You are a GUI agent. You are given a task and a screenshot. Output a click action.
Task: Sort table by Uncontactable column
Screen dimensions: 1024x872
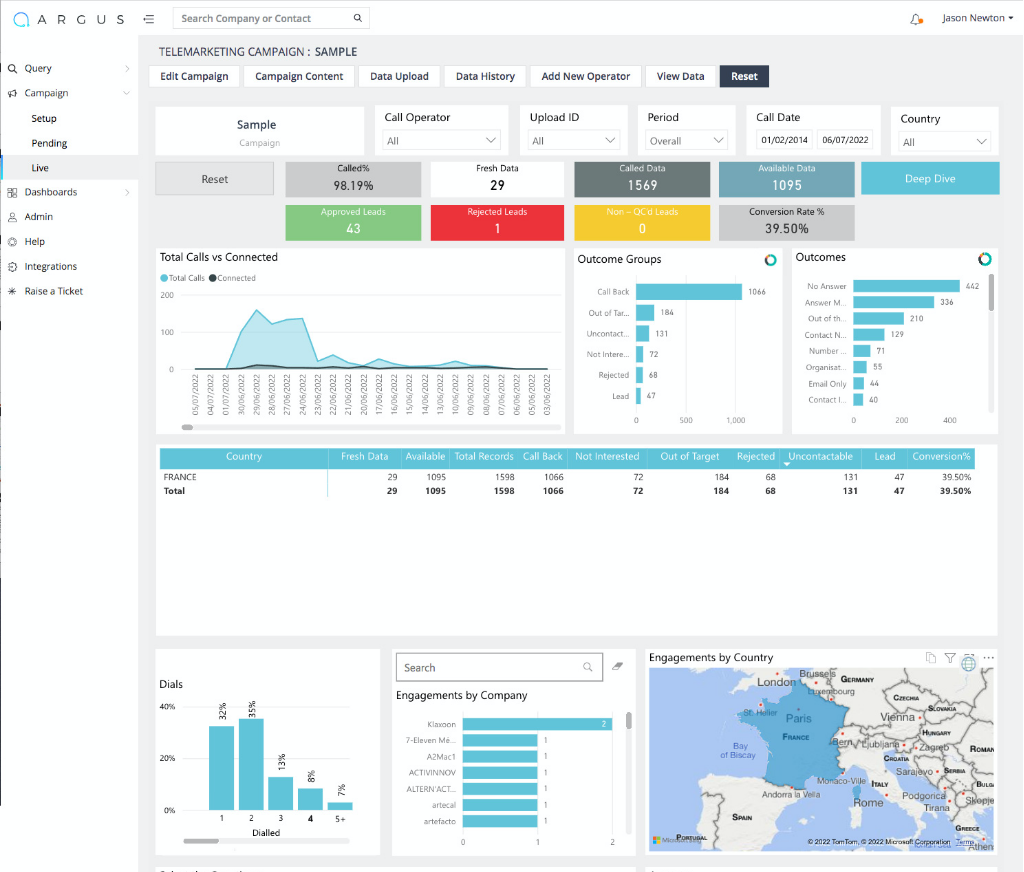tap(820, 457)
